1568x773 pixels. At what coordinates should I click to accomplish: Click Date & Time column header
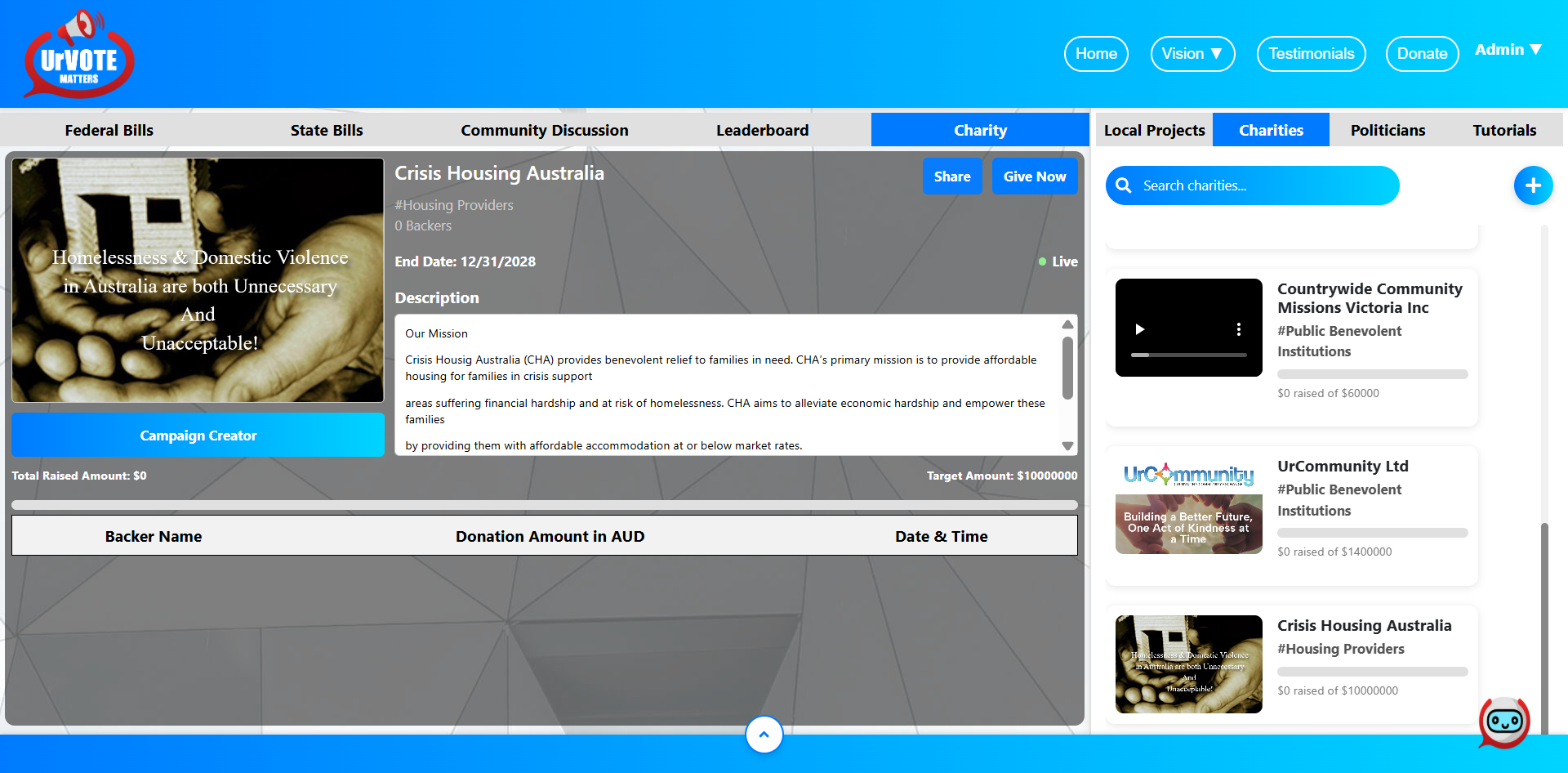(941, 536)
